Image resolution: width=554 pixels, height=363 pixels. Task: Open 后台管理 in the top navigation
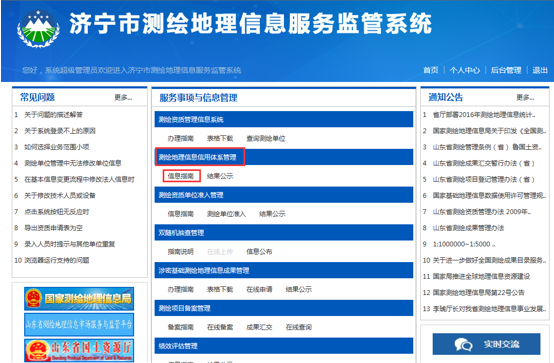[506, 70]
